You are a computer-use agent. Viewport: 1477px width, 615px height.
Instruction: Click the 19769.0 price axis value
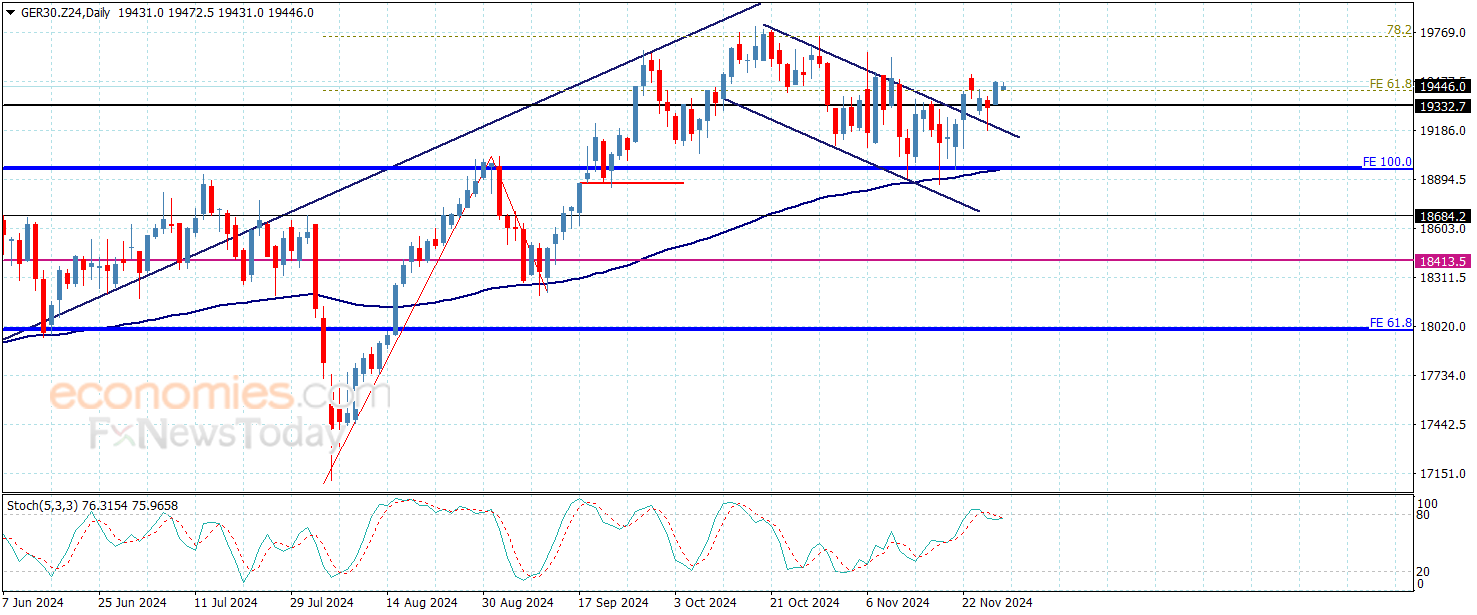(1443, 33)
